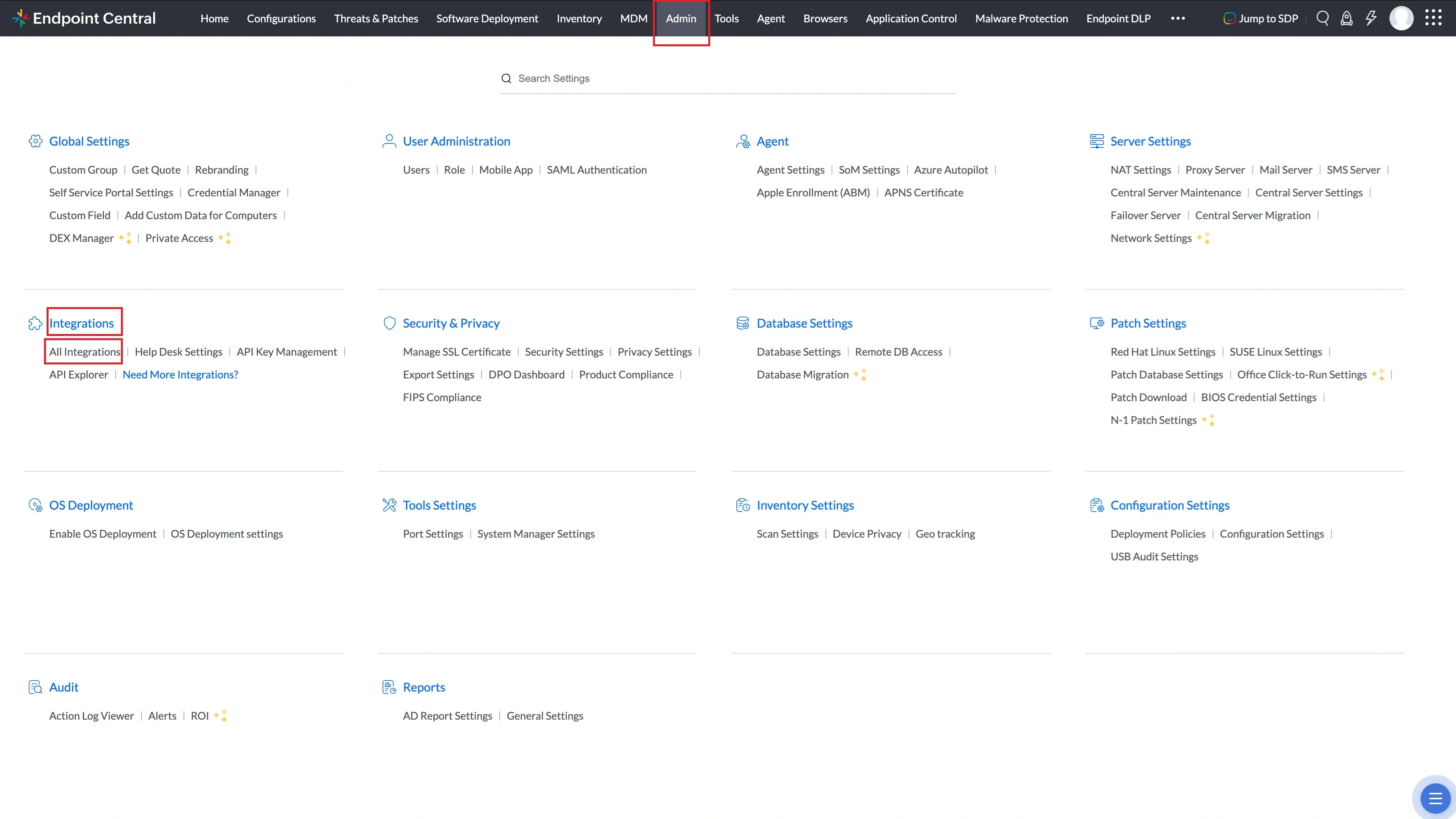Open Proxy Server settings
The width and height of the screenshot is (1456, 819).
click(1215, 169)
